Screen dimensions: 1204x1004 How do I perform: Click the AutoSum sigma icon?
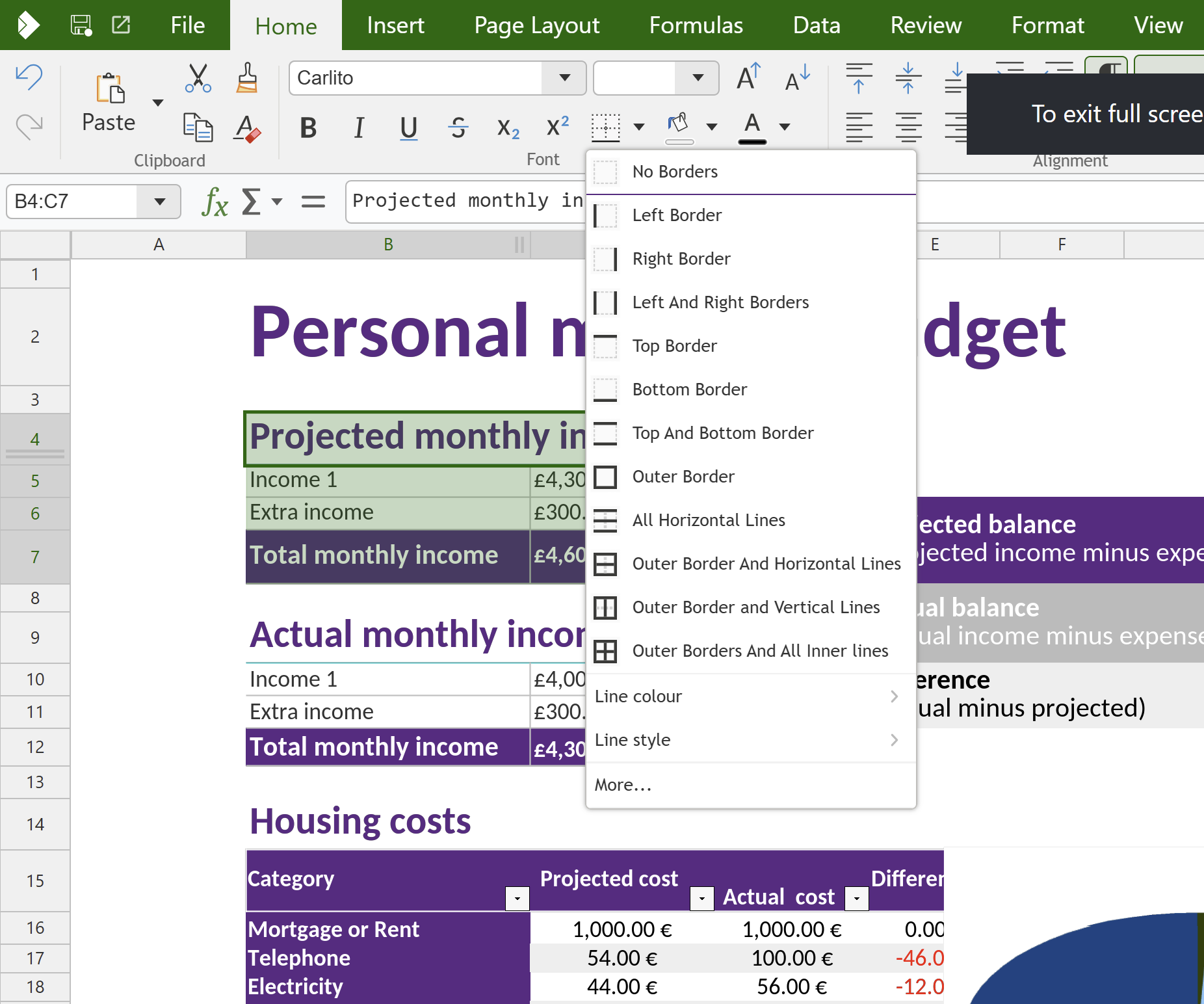click(x=251, y=202)
